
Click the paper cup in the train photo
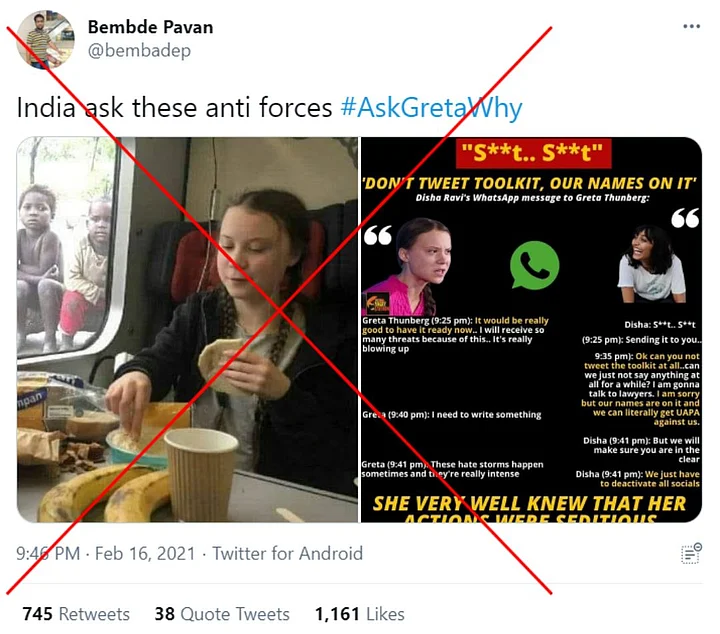[x=201, y=471]
